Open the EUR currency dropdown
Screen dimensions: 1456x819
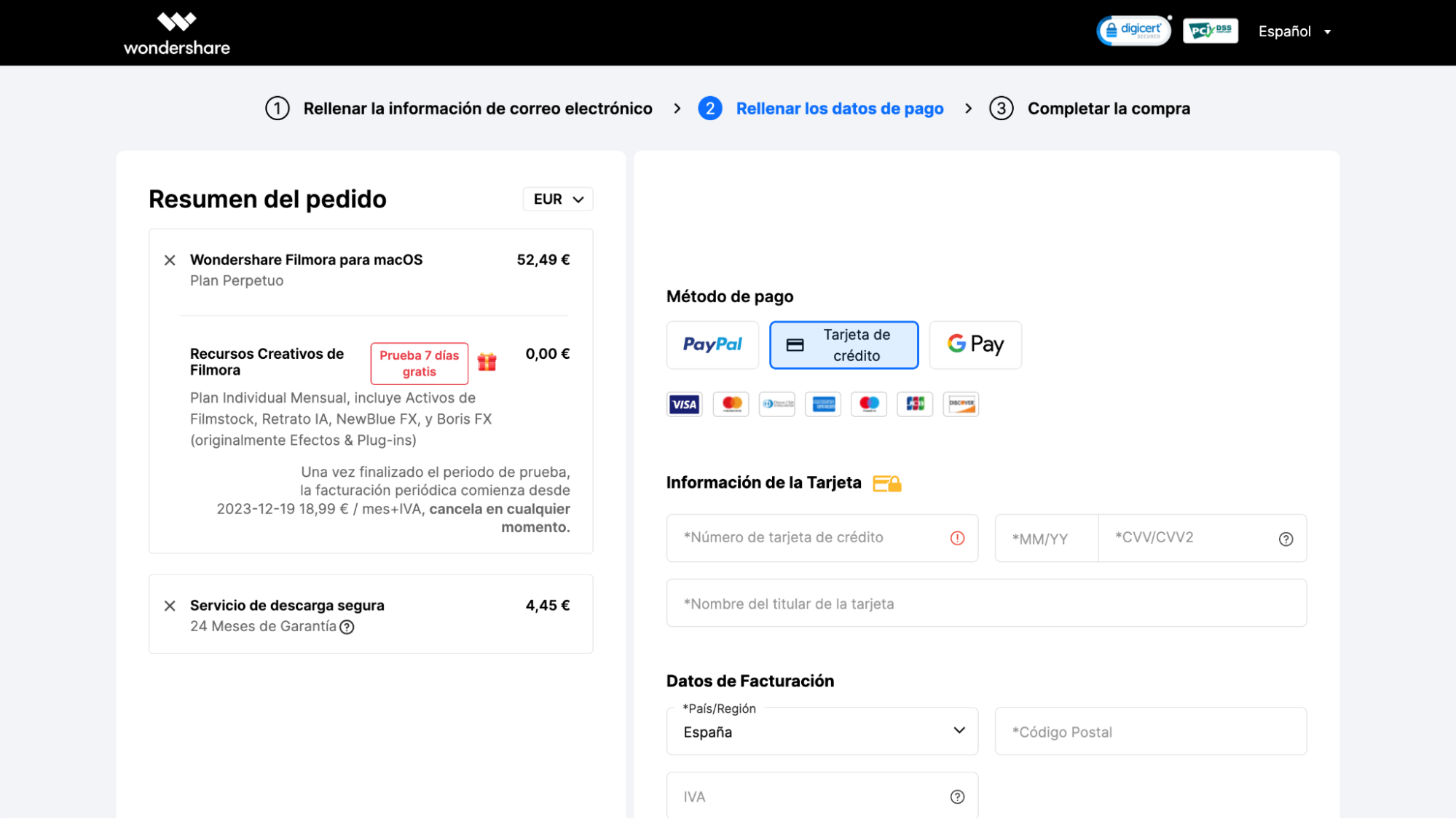pos(558,199)
